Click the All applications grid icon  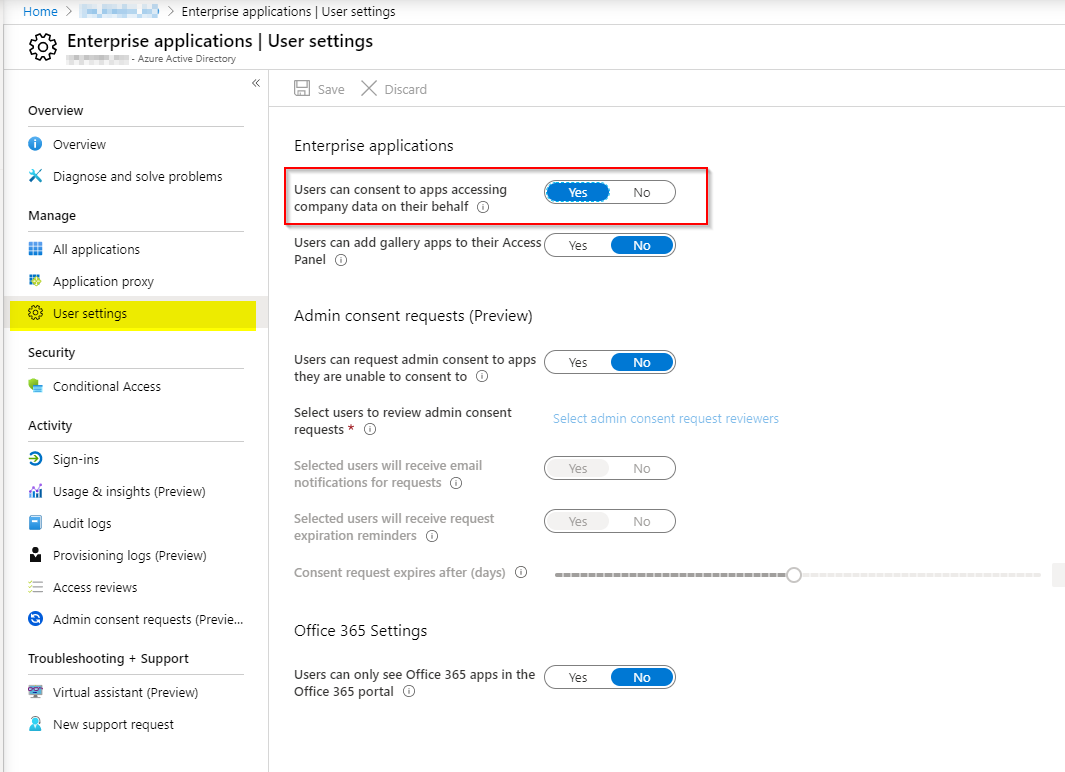point(36,249)
